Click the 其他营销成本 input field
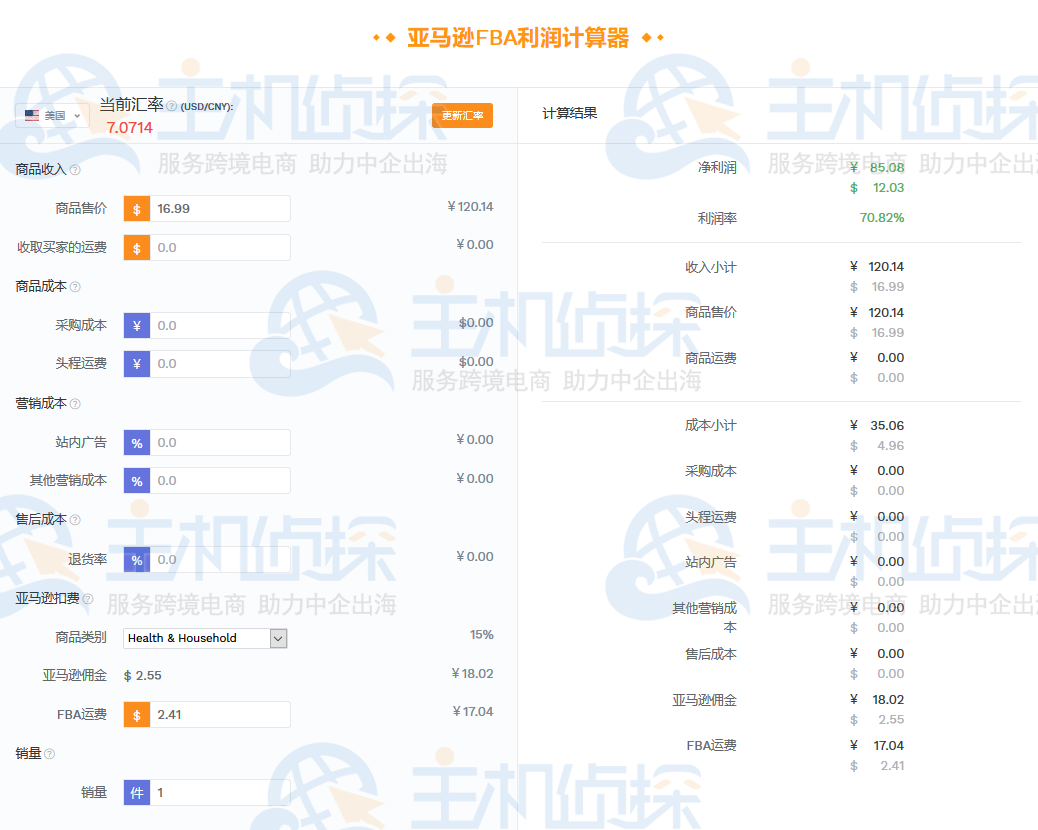 [x=220, y=481]
